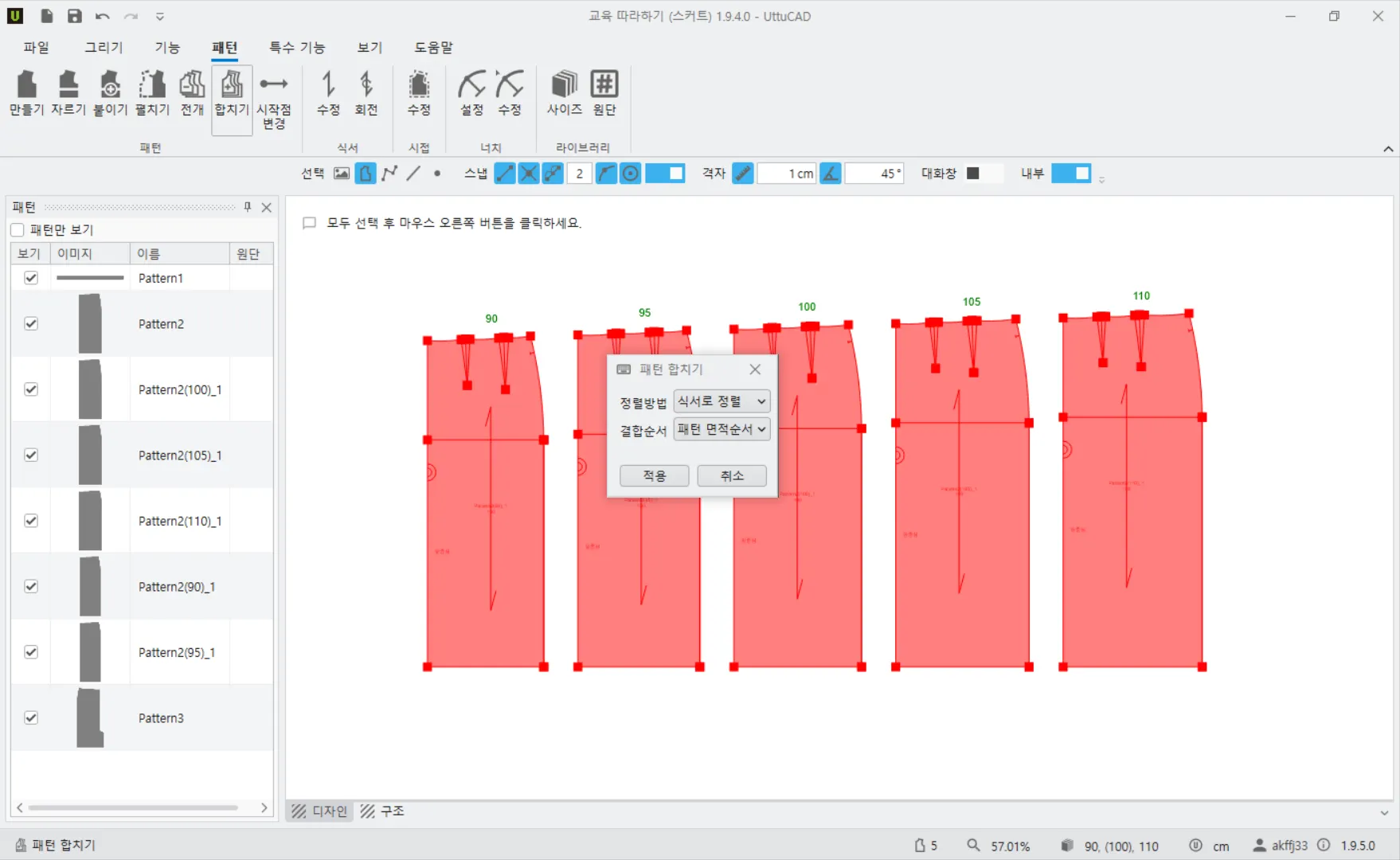The width and height of the screenshot is (1400, 860).
Task: Select the 자르기 cut pattern tool
Action: [68, 93]
